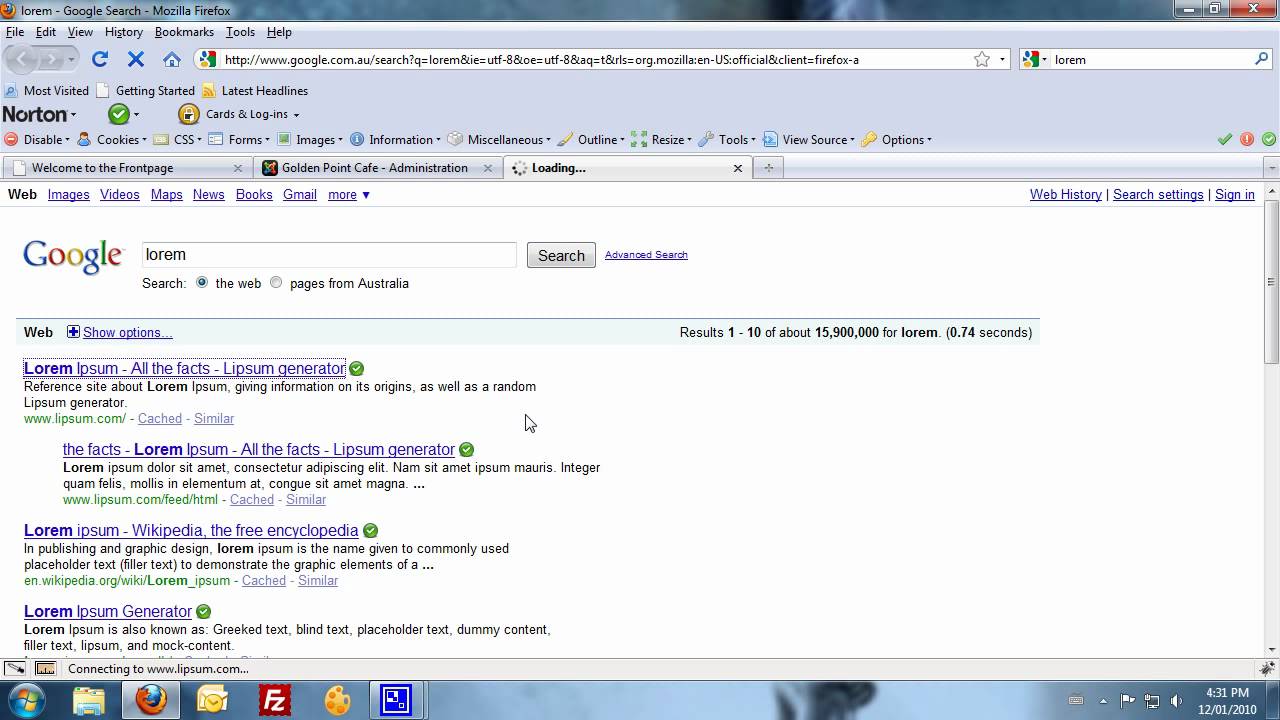This screenshot has height=720, width=1280.
Task: Open Norton Cards & Log-ins vault icon
Action: pos(188,114)
